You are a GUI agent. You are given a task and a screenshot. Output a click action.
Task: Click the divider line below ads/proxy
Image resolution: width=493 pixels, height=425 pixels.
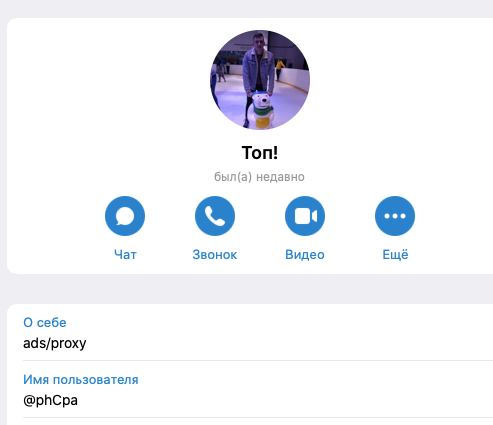(258, 360)
